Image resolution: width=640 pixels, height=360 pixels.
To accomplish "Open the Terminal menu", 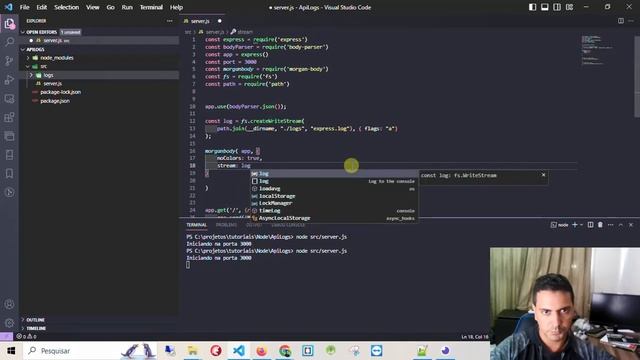I will tap(151, 7).
